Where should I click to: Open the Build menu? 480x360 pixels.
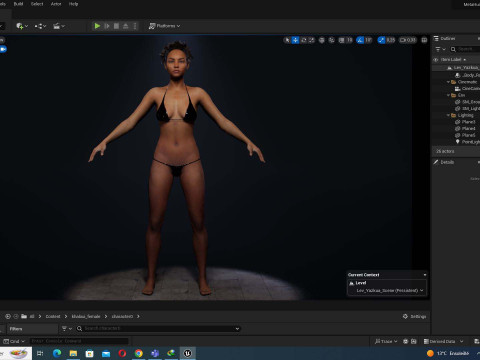pos(18,4)
